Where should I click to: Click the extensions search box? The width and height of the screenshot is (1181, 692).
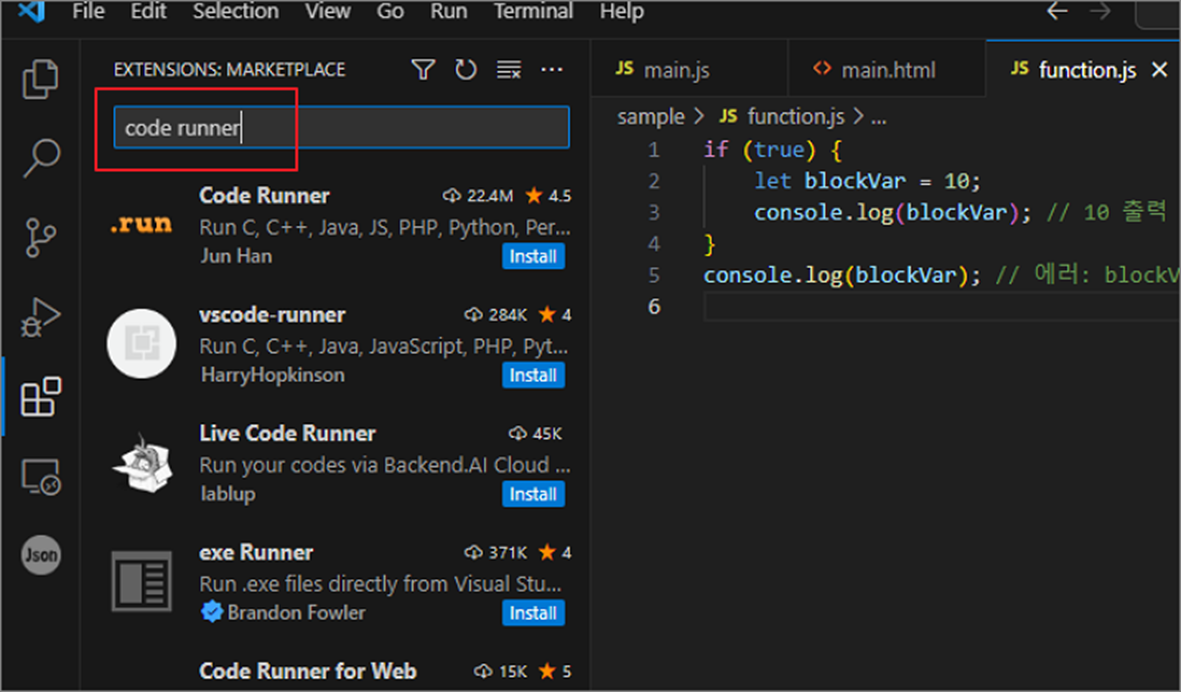(x=341, y=127)
